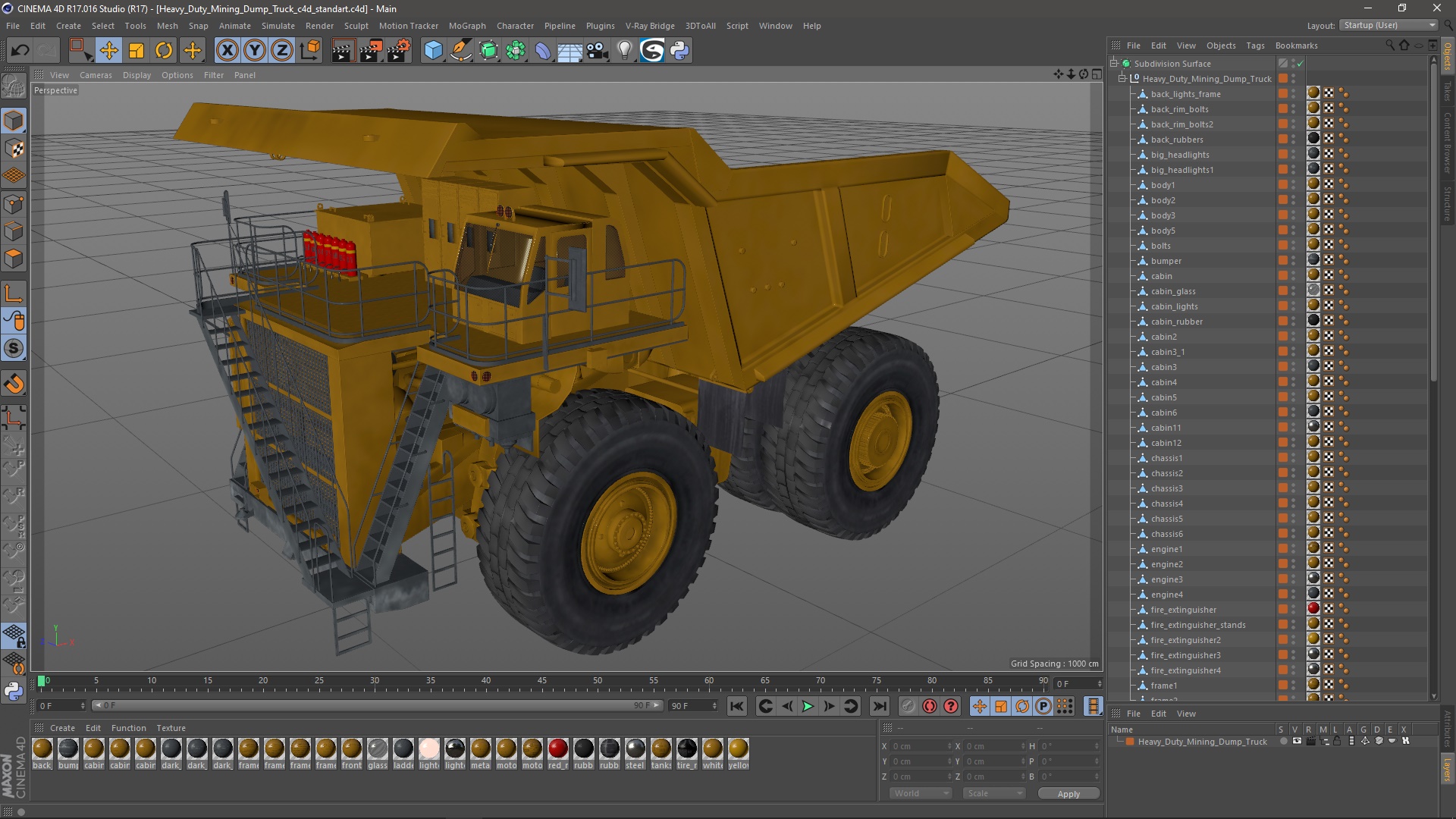Open the spline Pen tool icon

click(x=461, y=51)
